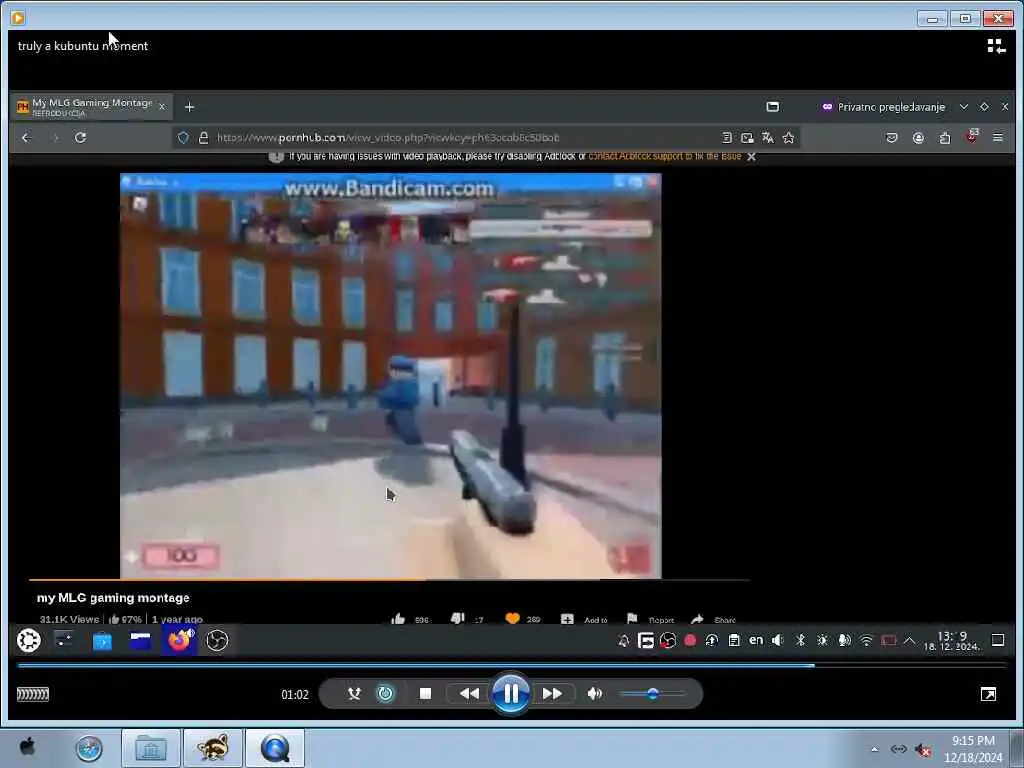Click the padlock site info icon
Viewport: 1024px width, 768px height.
204,138
